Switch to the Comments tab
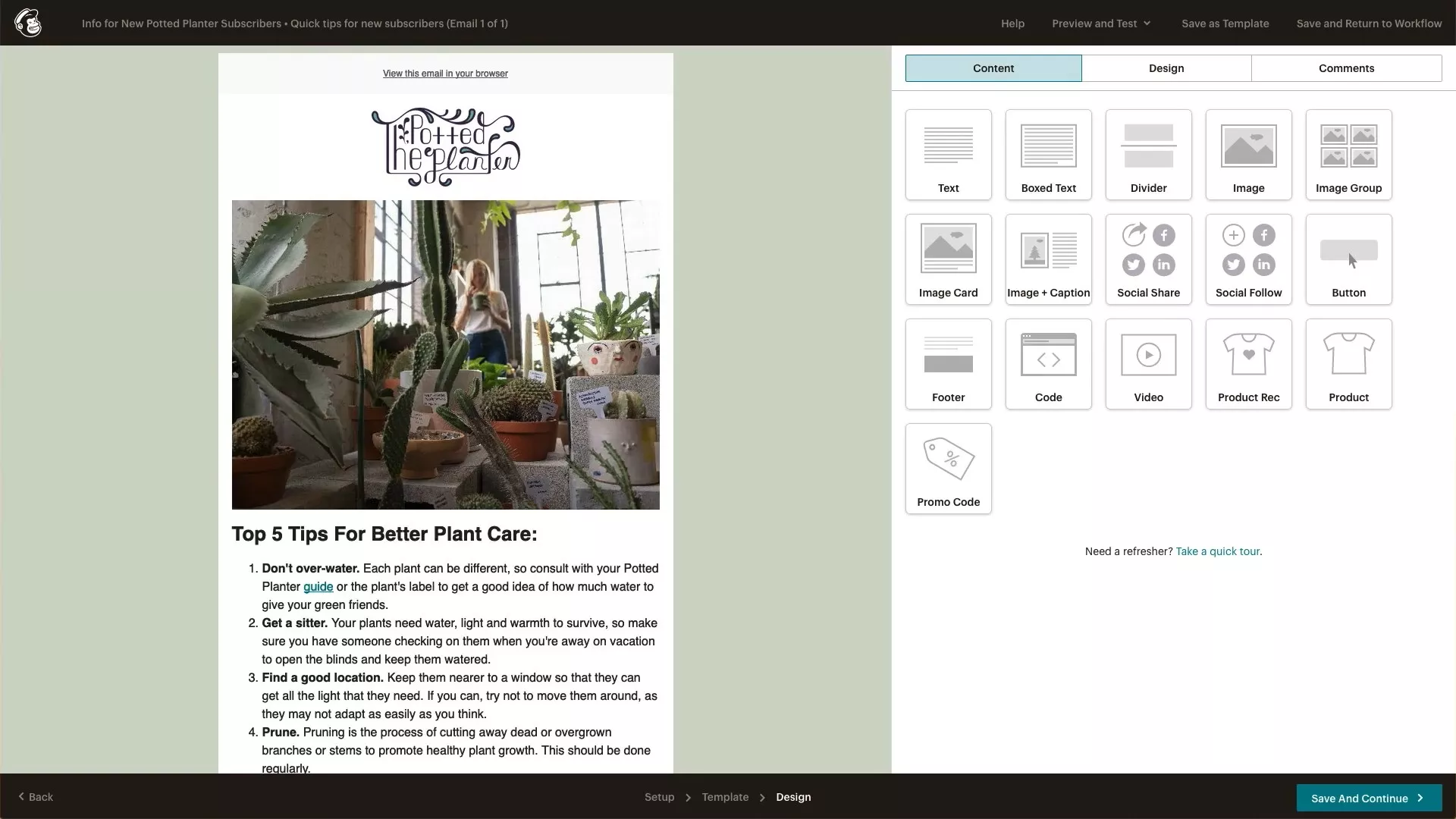The width and height of the screenshot is (1456, 819). tap(1346, 68)
